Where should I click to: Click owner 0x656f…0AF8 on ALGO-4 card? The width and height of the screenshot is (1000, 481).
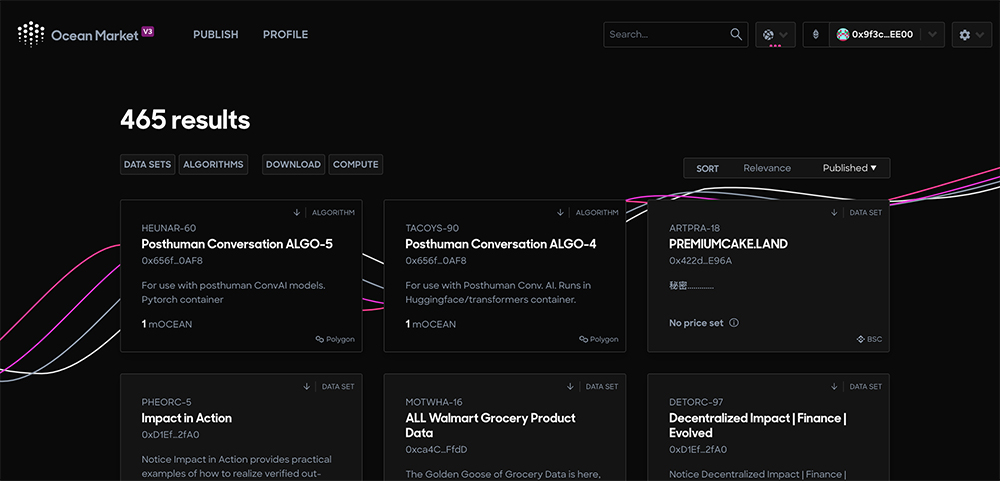point(436,260)
